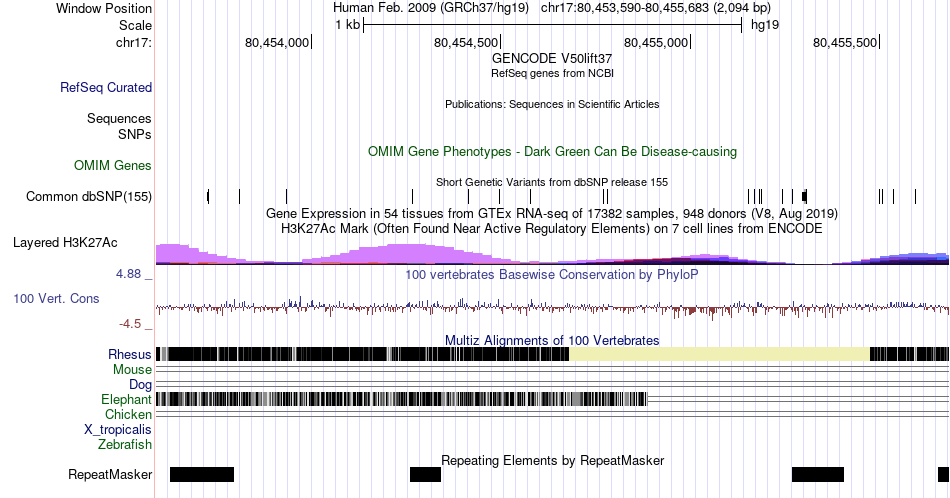This screenshot has height=498, width=950.
Task: Click Repeating Elements by RepeatMasker title
Action: click(x=552, y=460)
